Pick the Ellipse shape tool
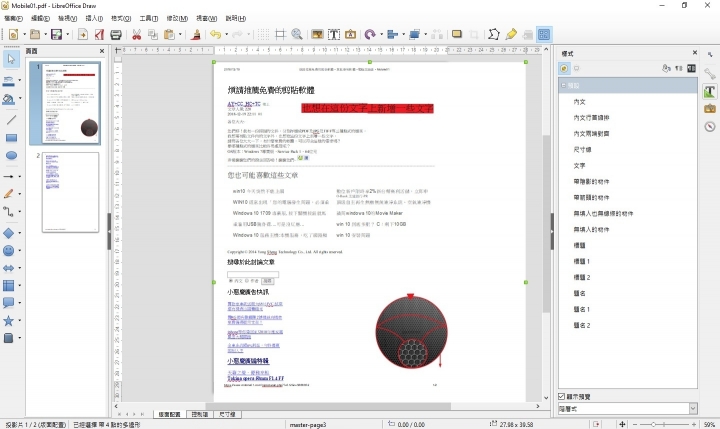The width and height of the screenshot is (720, 429). [x=11, y=156]
